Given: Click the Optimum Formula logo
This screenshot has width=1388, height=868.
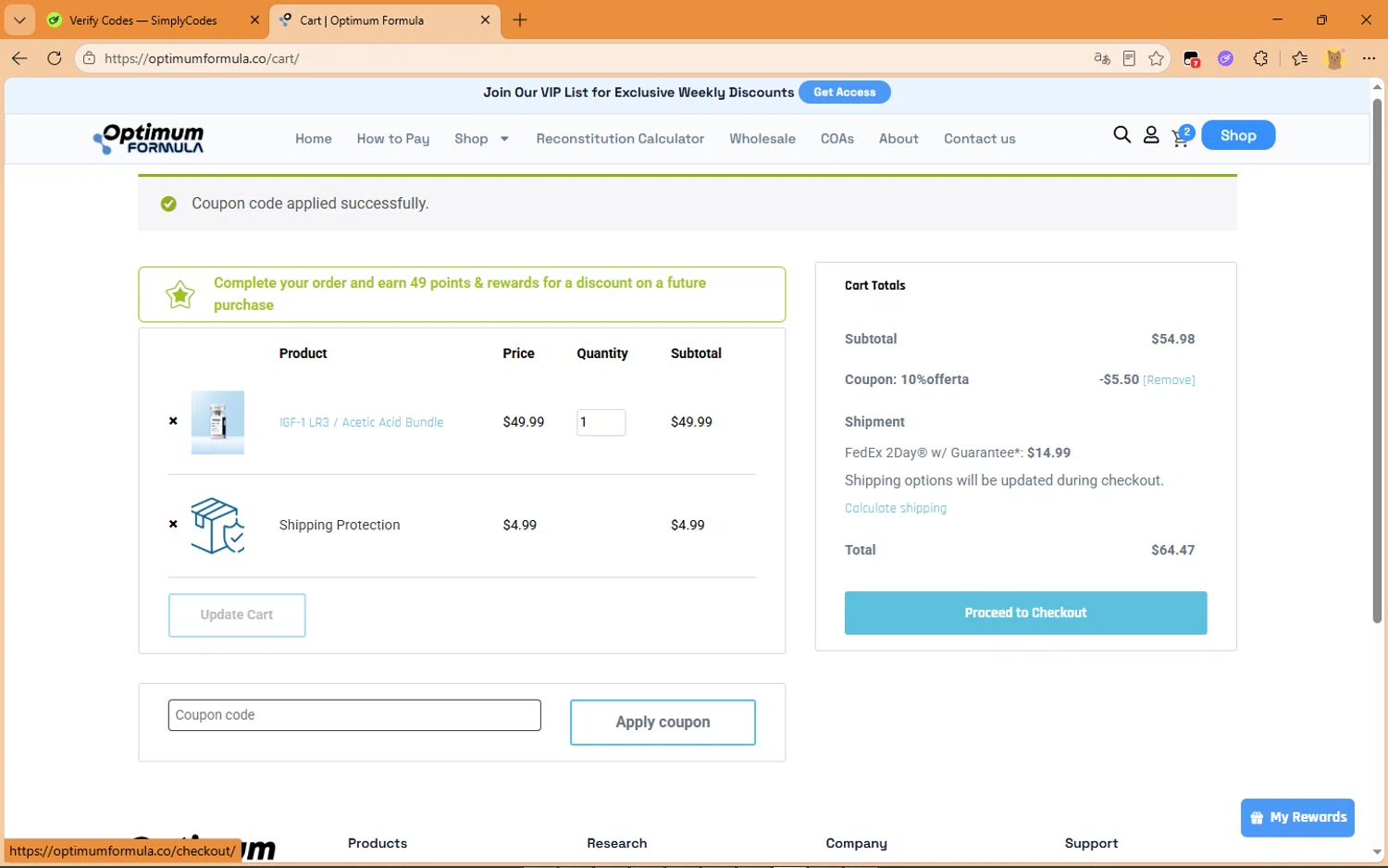Looking at the screenshot, I should 149,139.
